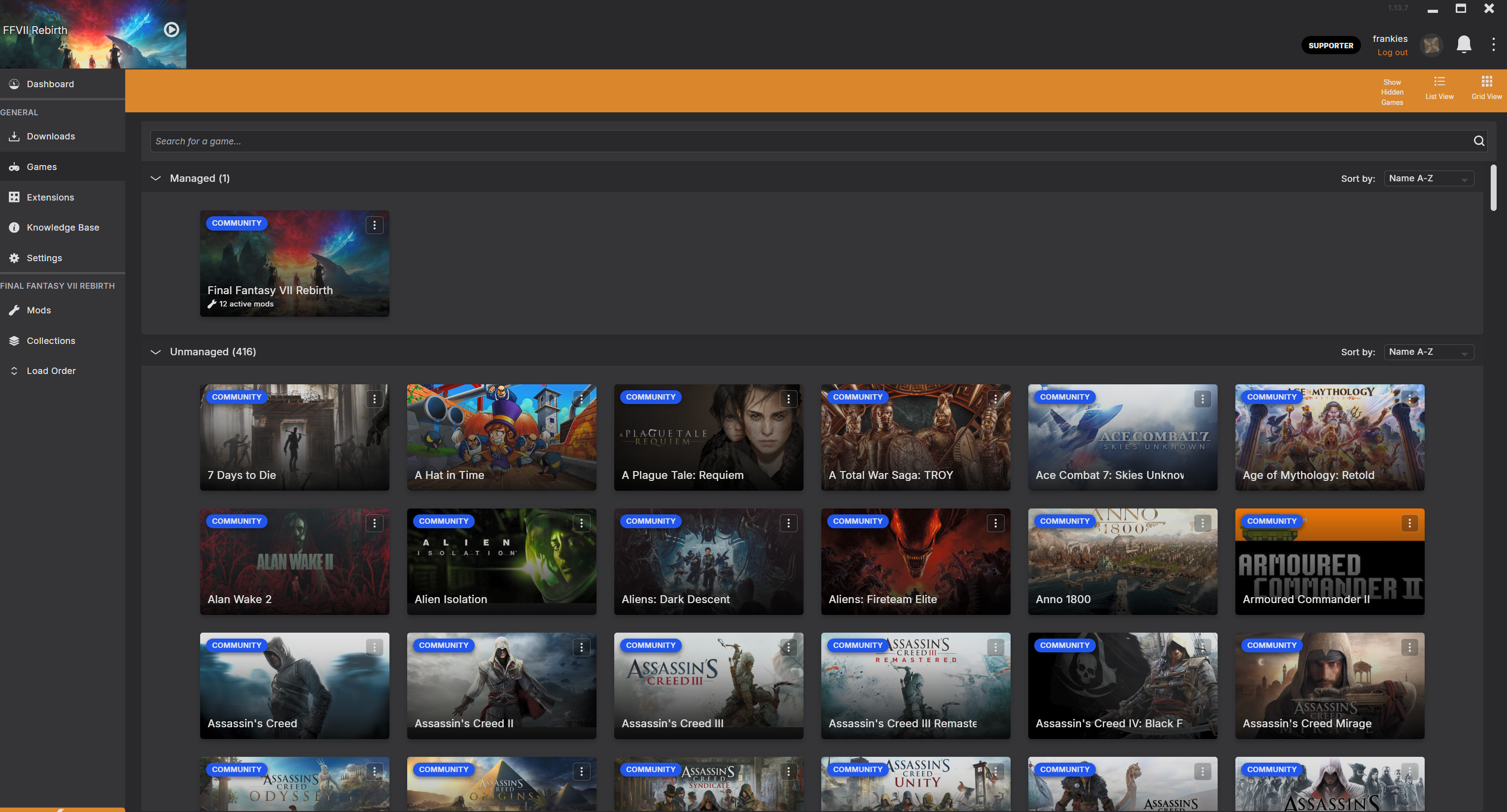
Task: Click the Games controller icon
Action: point(14,167)
